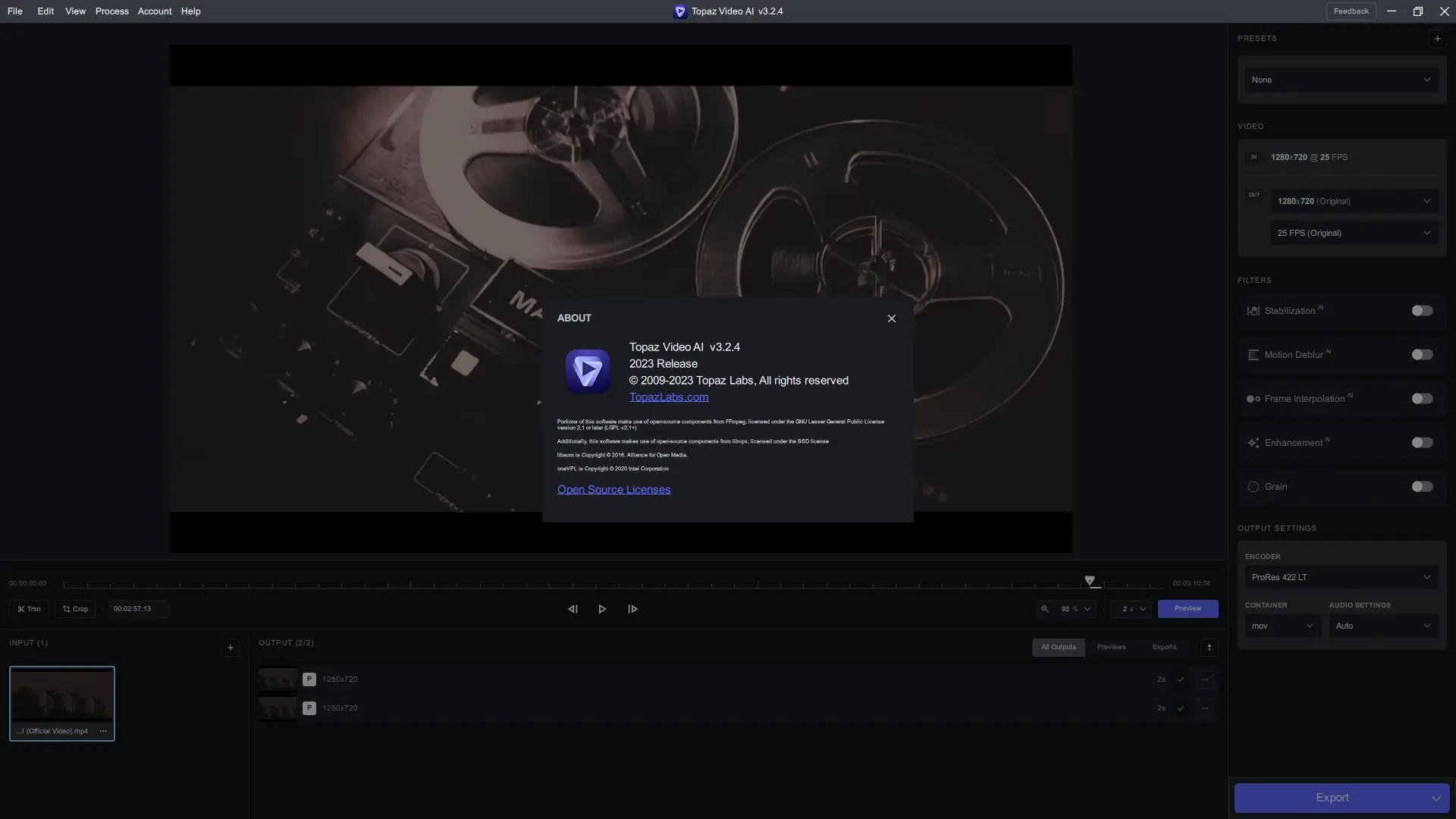Screen dimensions: 1456x819
Task: Click the previous frame step button
Action: click(x=573, y=609)
